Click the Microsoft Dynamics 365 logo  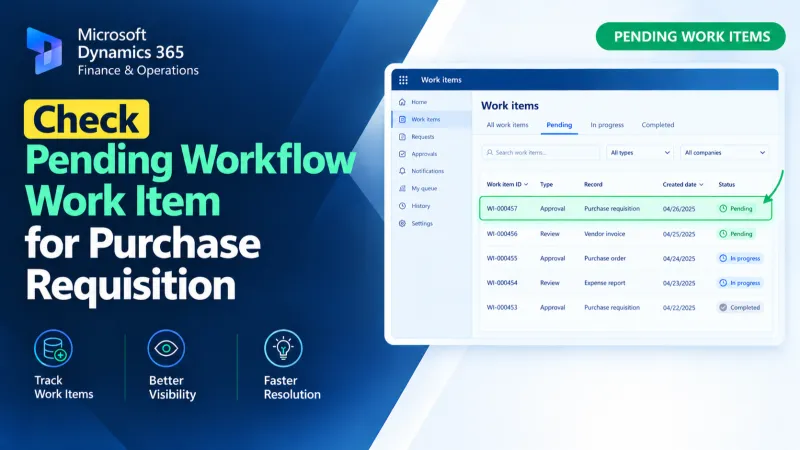(44, 51)
